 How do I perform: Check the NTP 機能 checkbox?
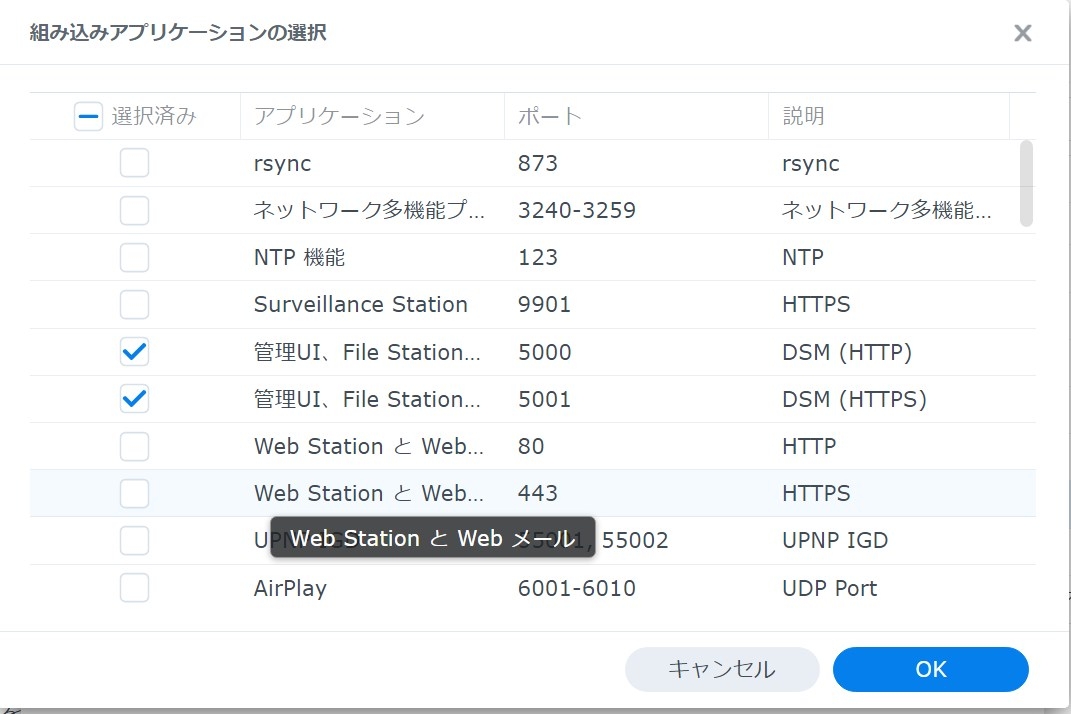coord(134,257)
